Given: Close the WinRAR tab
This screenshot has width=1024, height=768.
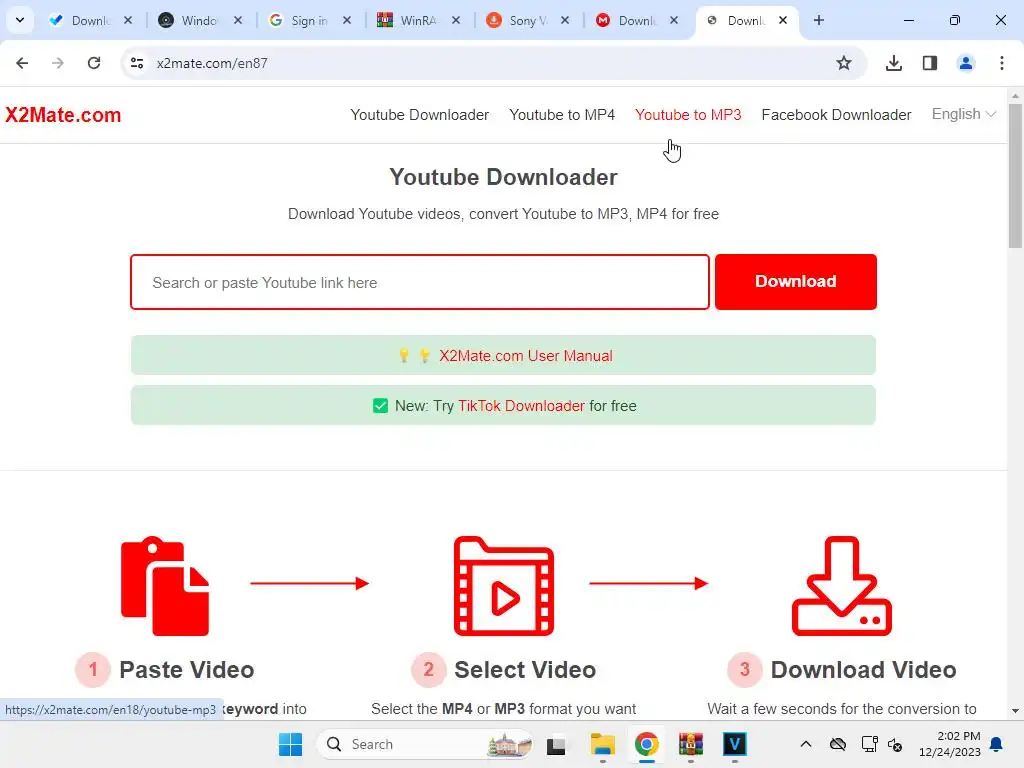Looking at the screenshot, I should 456,20.
